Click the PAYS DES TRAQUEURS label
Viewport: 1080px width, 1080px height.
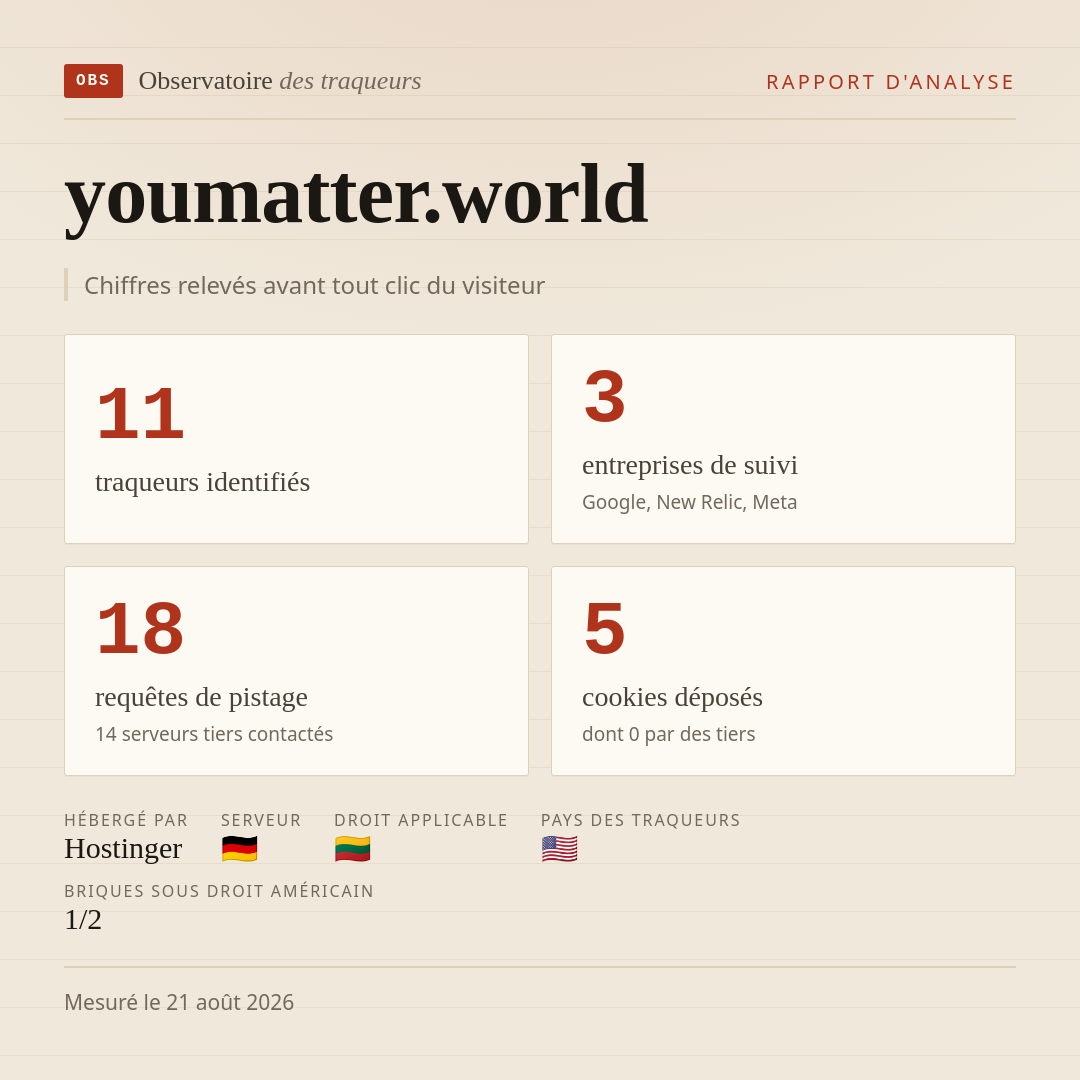click(641, 820)
